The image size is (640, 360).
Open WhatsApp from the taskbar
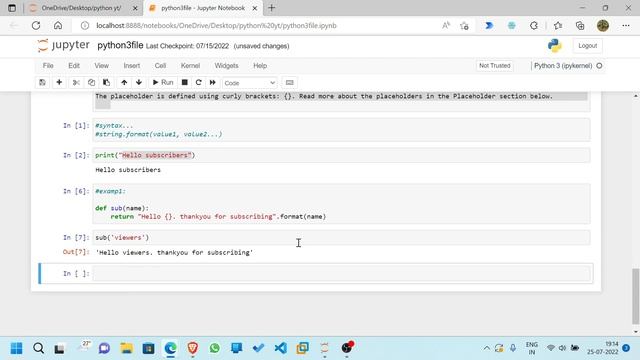coord(215,348)
